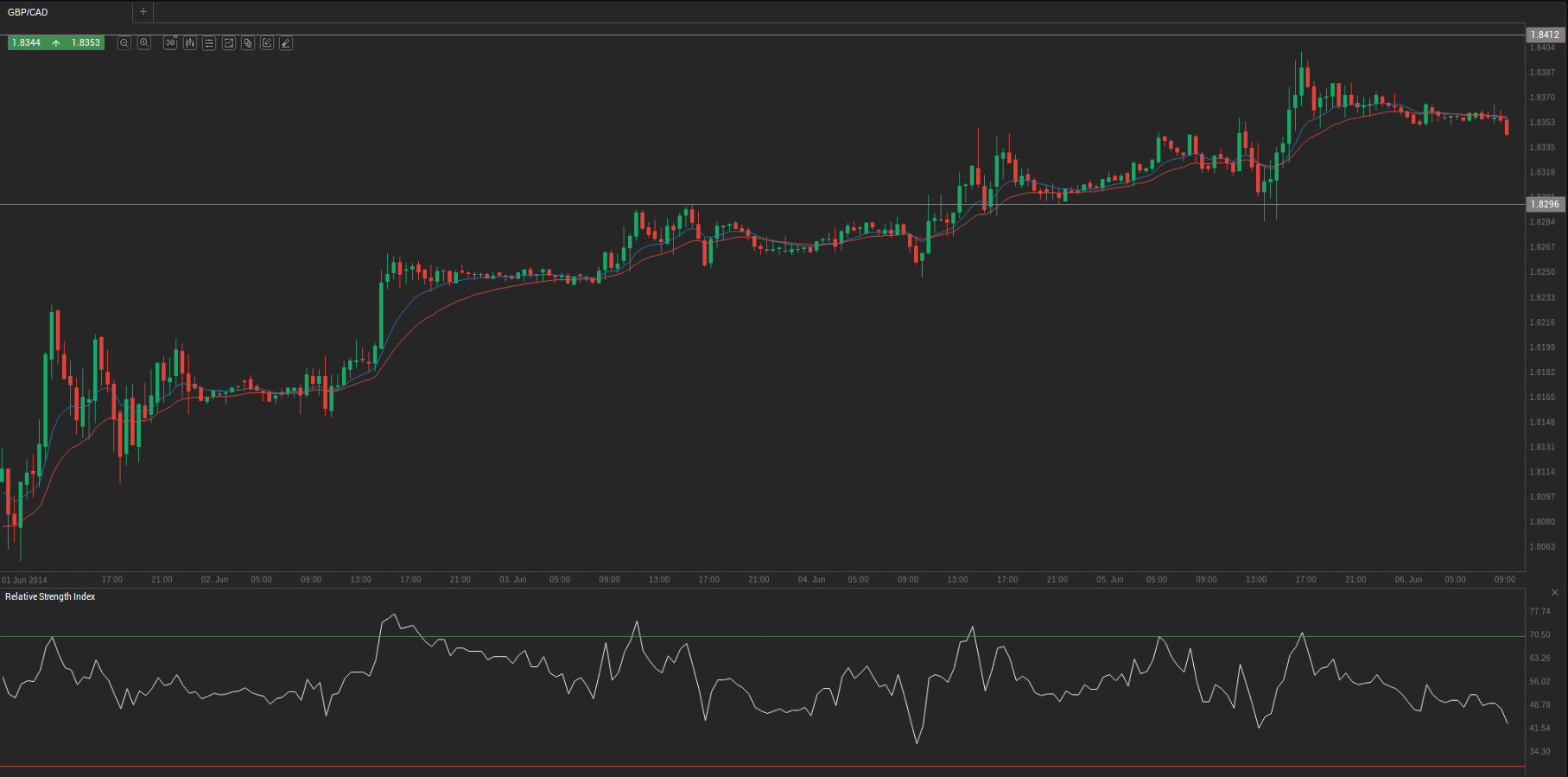Viewport: 1568px width, 777px height.
Task: Open the edit pencil-in-box tool
Action: click(x=267, y=43)
